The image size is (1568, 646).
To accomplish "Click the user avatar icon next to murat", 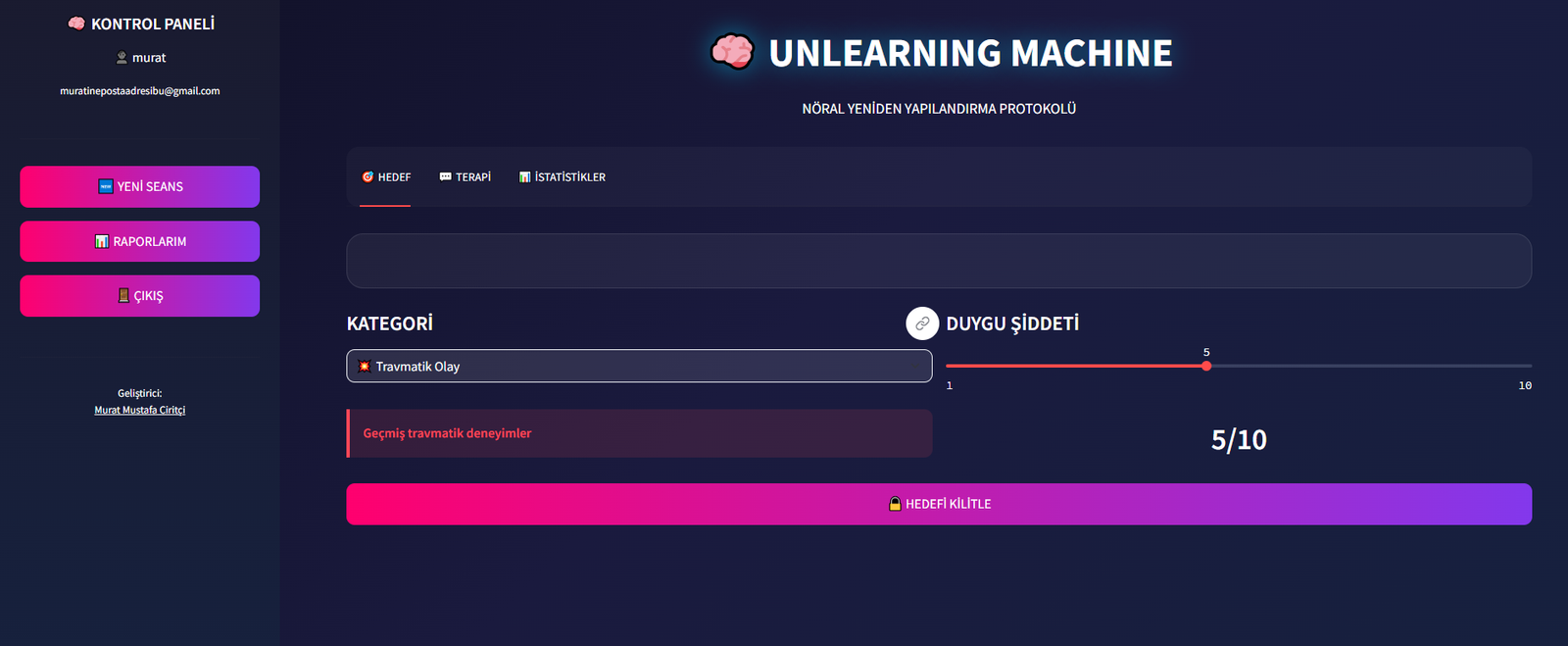I will pyautogui.click(x=122, y=58).
